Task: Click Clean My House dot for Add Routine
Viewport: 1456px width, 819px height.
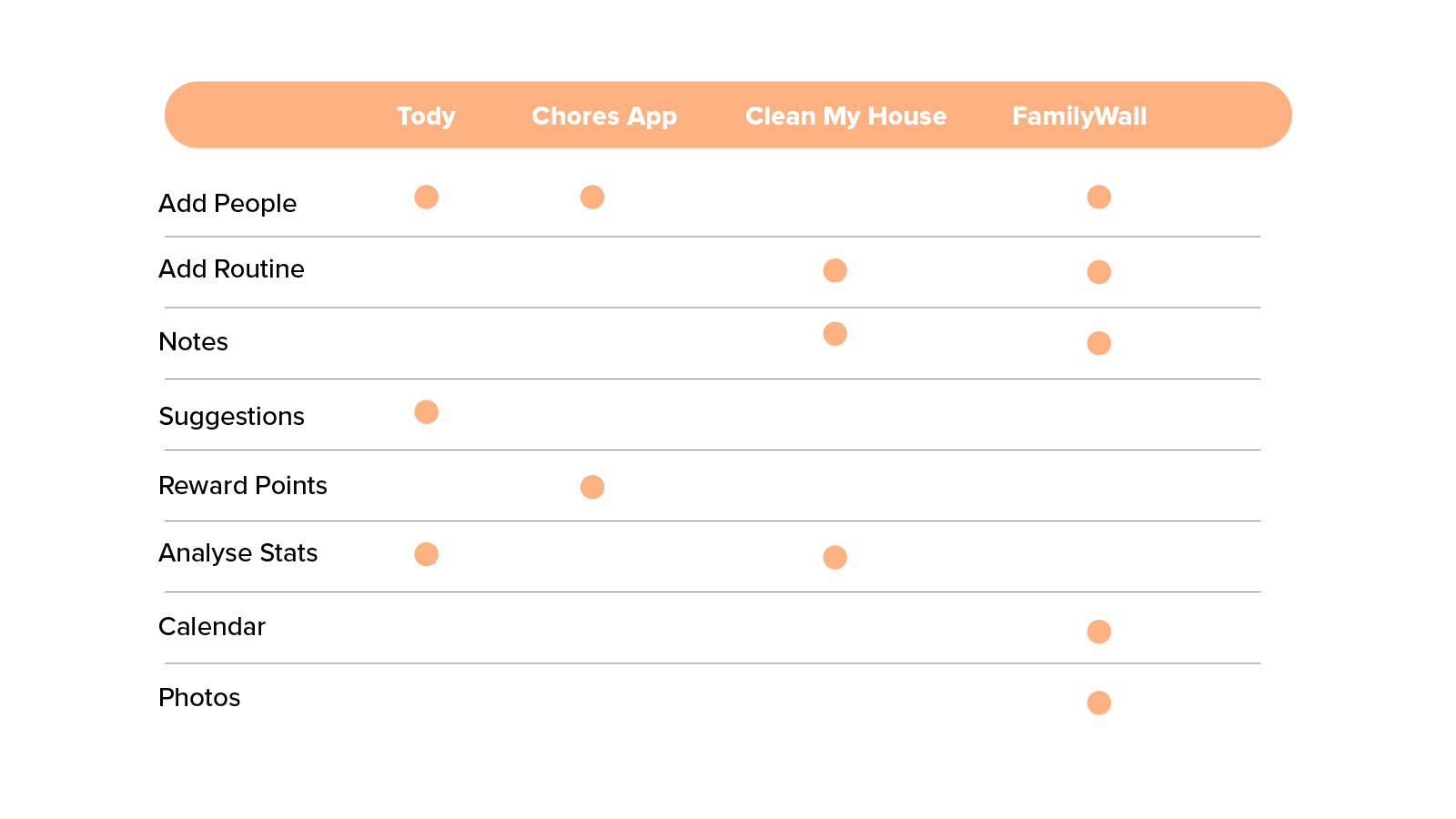Action: pos(835,270)
